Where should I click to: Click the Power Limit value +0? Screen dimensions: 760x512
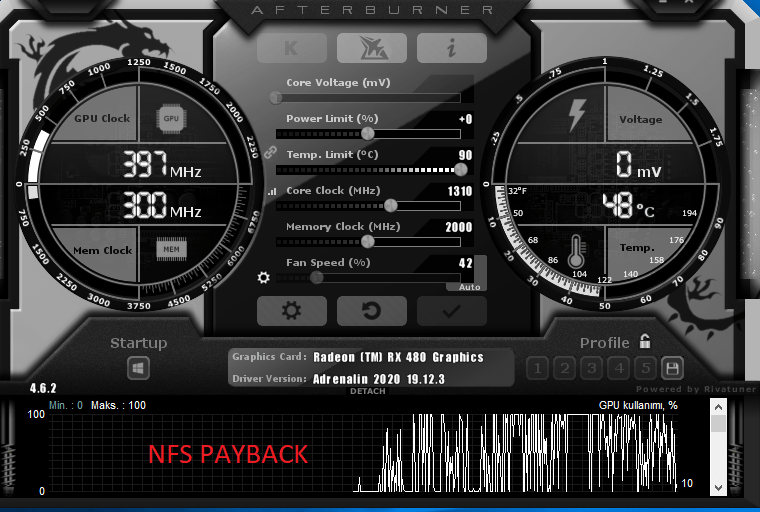tap(465, 119)
